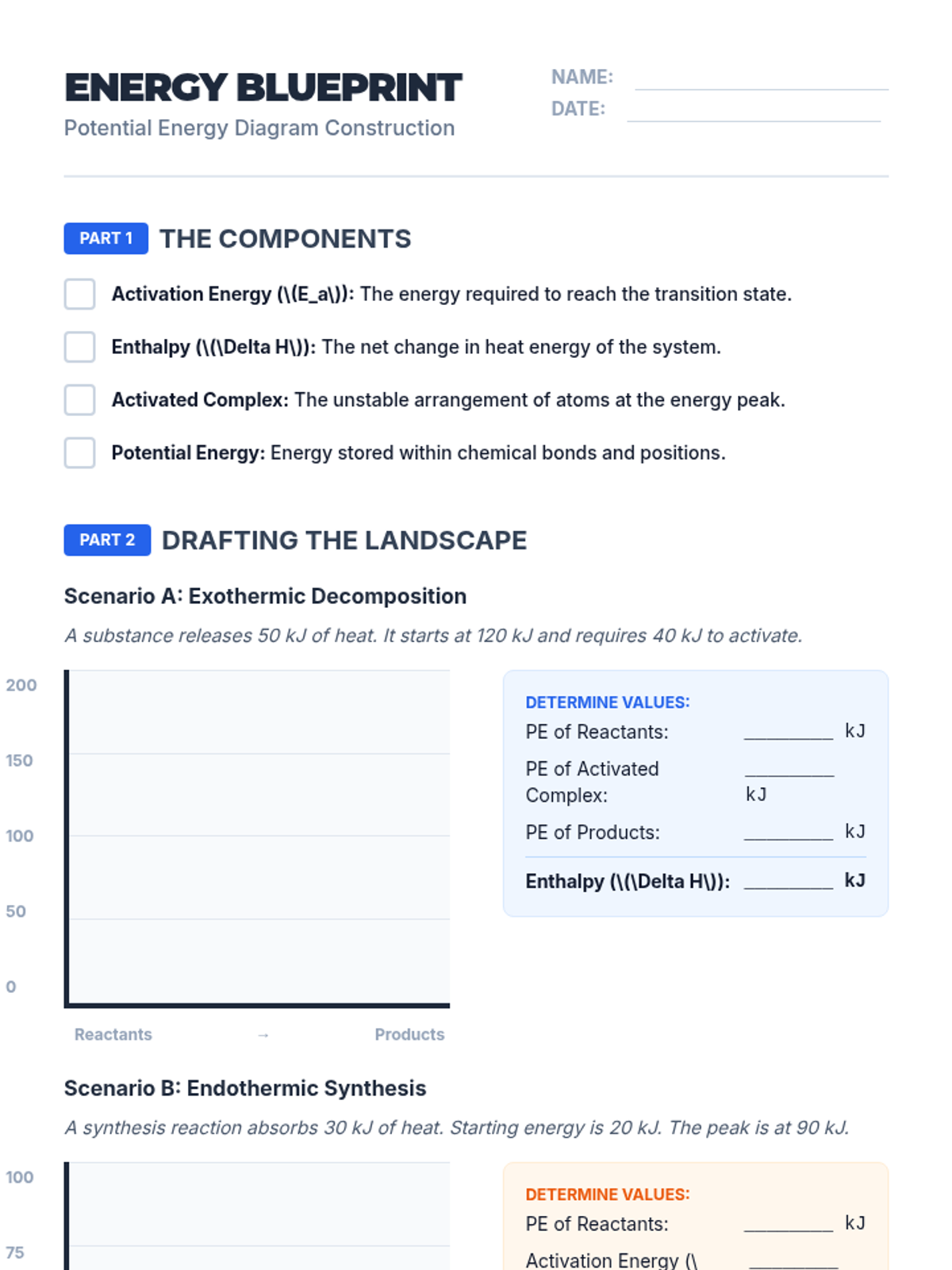
Task: Click the PE of Activated Complex blank
Action: (x=789, y=768)
